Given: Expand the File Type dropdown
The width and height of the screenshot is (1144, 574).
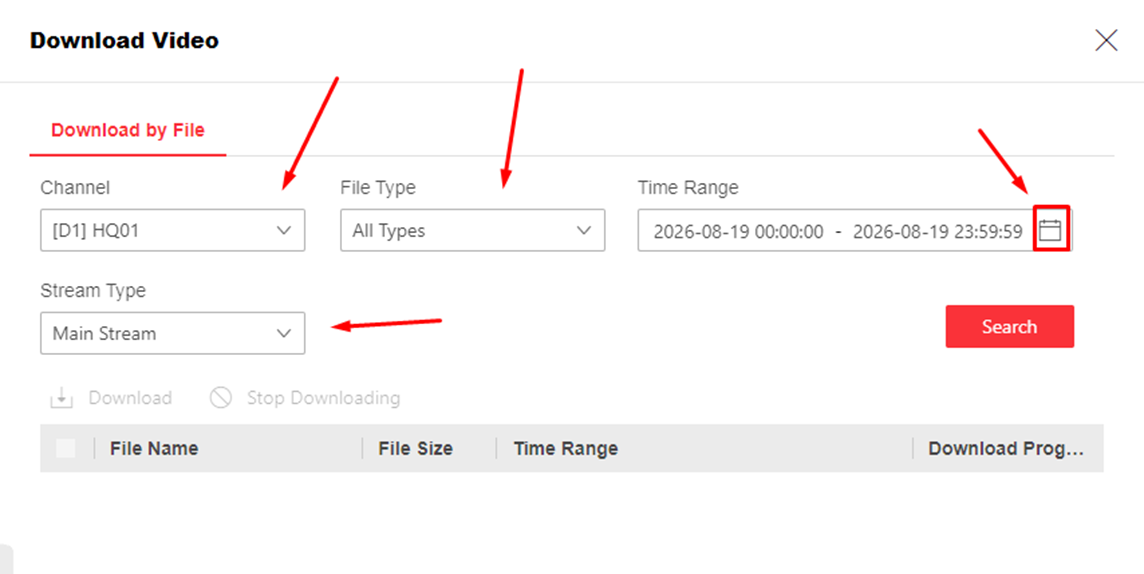Looking at the screenshot, I should click(473, 230).
